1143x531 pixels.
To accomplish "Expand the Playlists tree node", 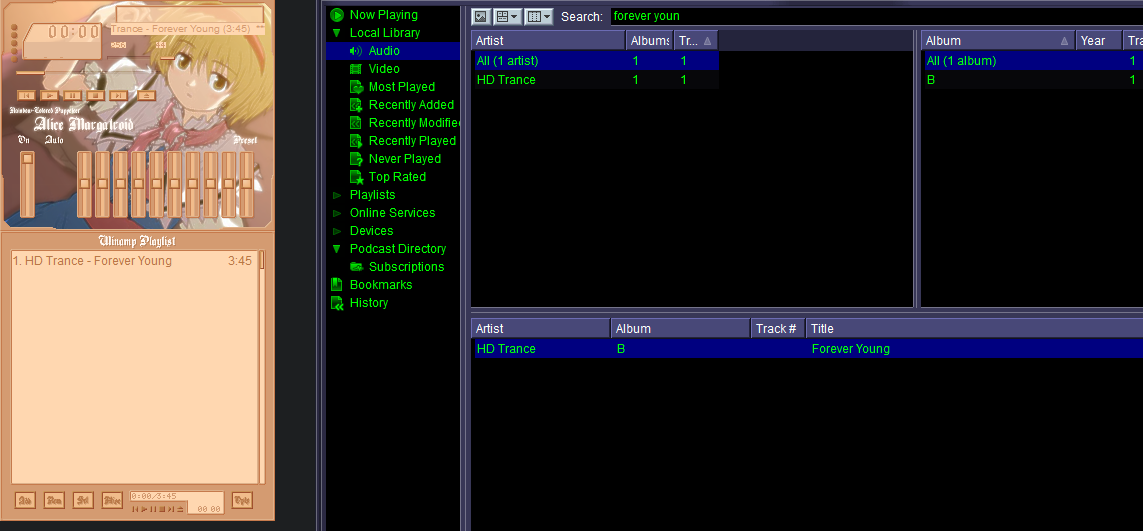I will 337,195.
